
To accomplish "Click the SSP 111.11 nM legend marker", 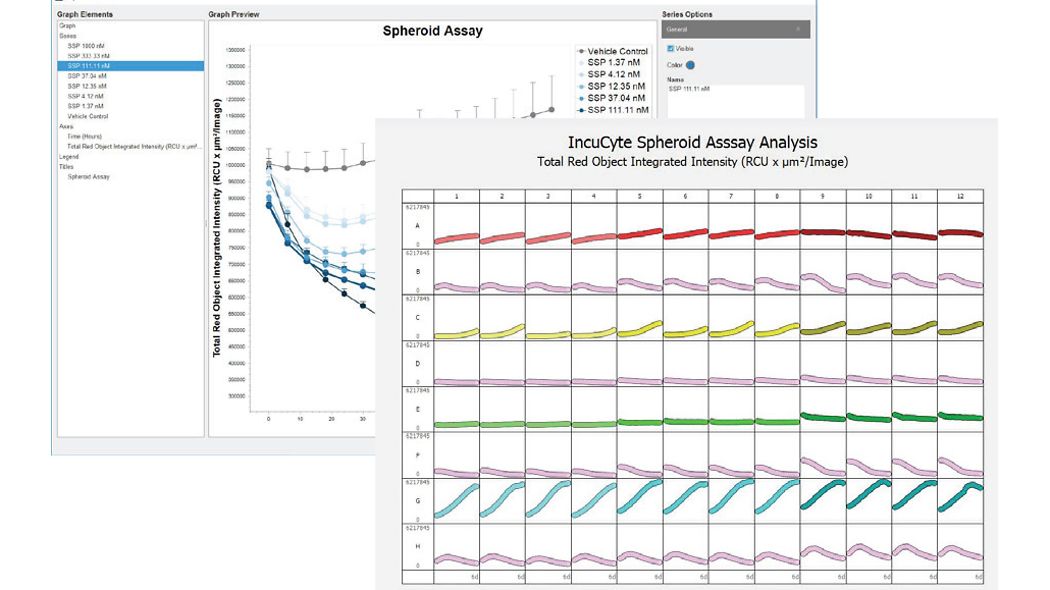I will (582, 110).
